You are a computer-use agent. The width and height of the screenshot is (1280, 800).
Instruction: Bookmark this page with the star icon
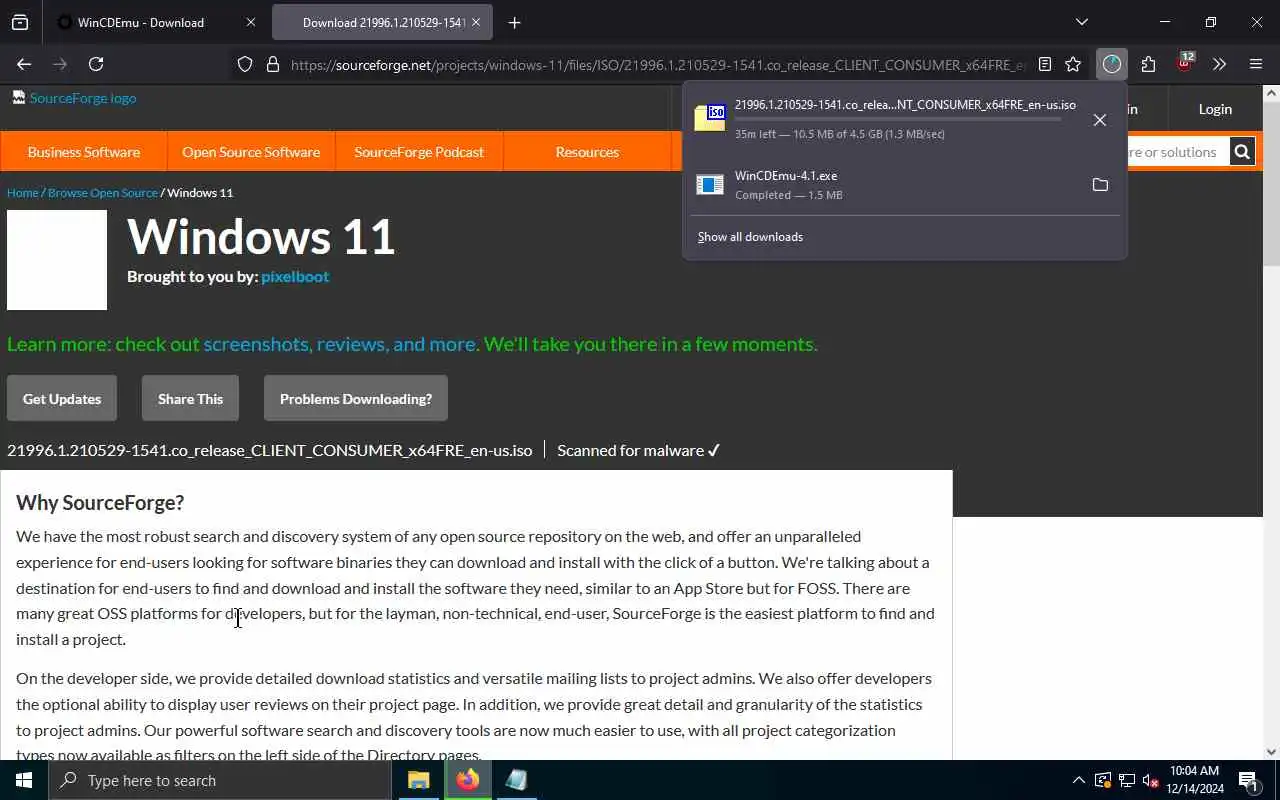pyautogui.click(x=1073, y=64)
